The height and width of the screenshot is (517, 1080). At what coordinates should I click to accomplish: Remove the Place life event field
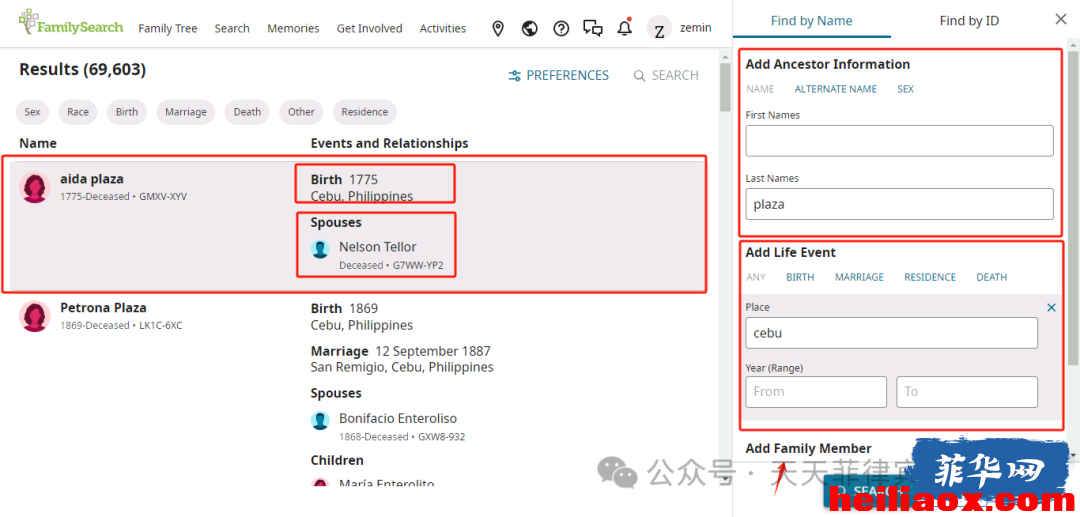1051,308
